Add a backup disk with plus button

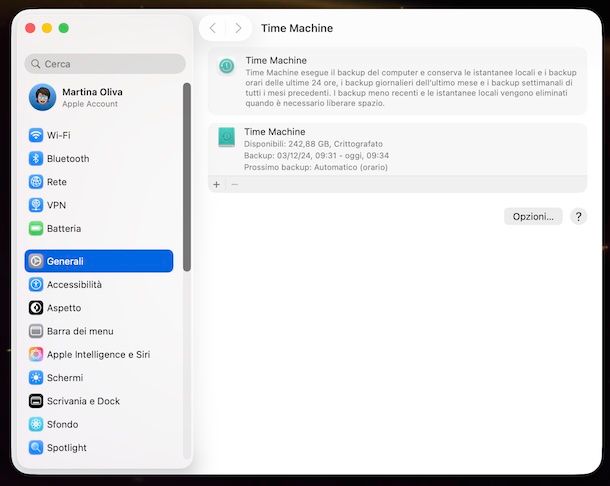tap(217, 184)
